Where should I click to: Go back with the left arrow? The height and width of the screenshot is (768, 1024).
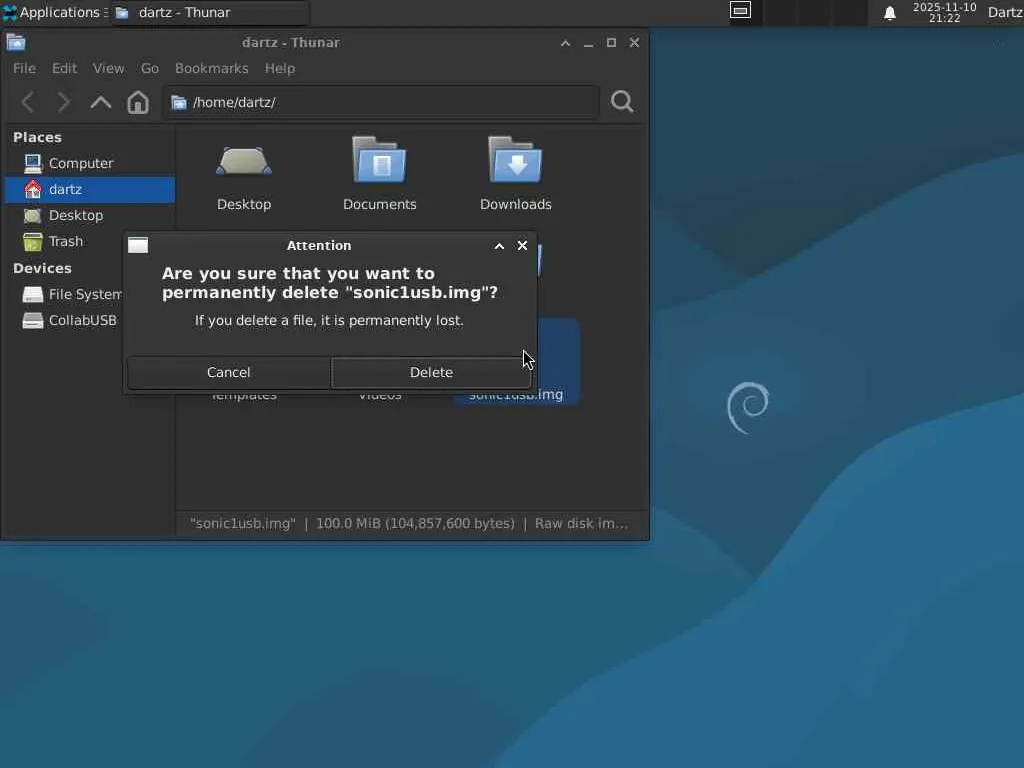(27, 102)
